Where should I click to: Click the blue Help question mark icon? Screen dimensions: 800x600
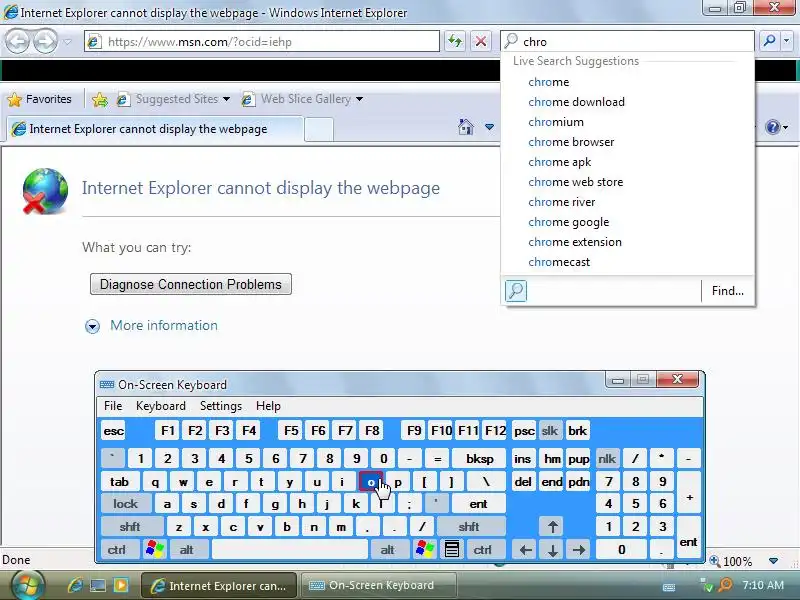click(773, 127)
